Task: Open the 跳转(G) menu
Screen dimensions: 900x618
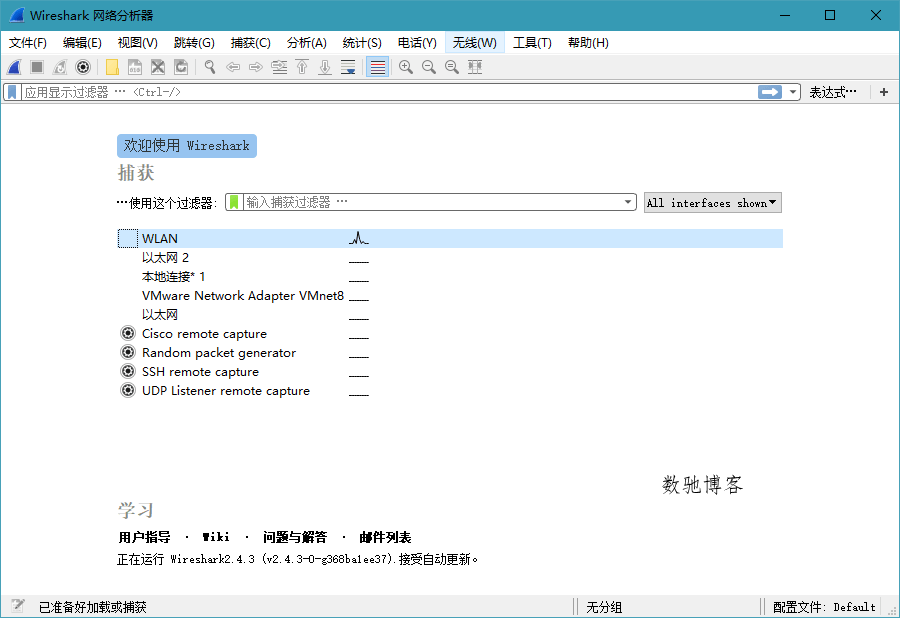Action: 194,42
